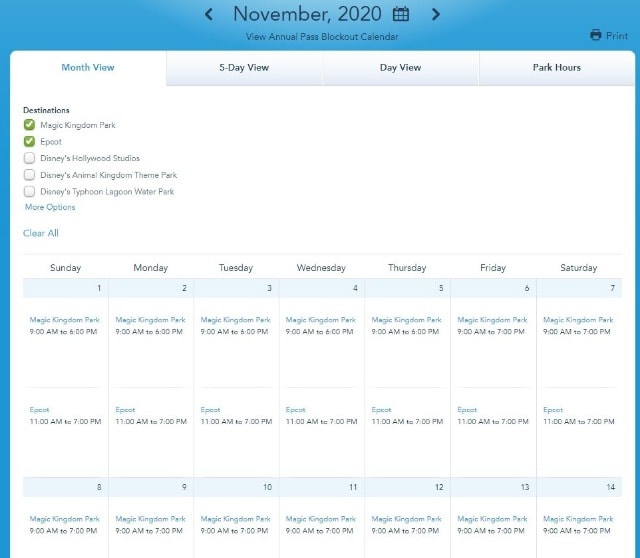The height and width of the screenshot is (558, 640).
Task: Select day 11 date header
Action: (322, 487)
